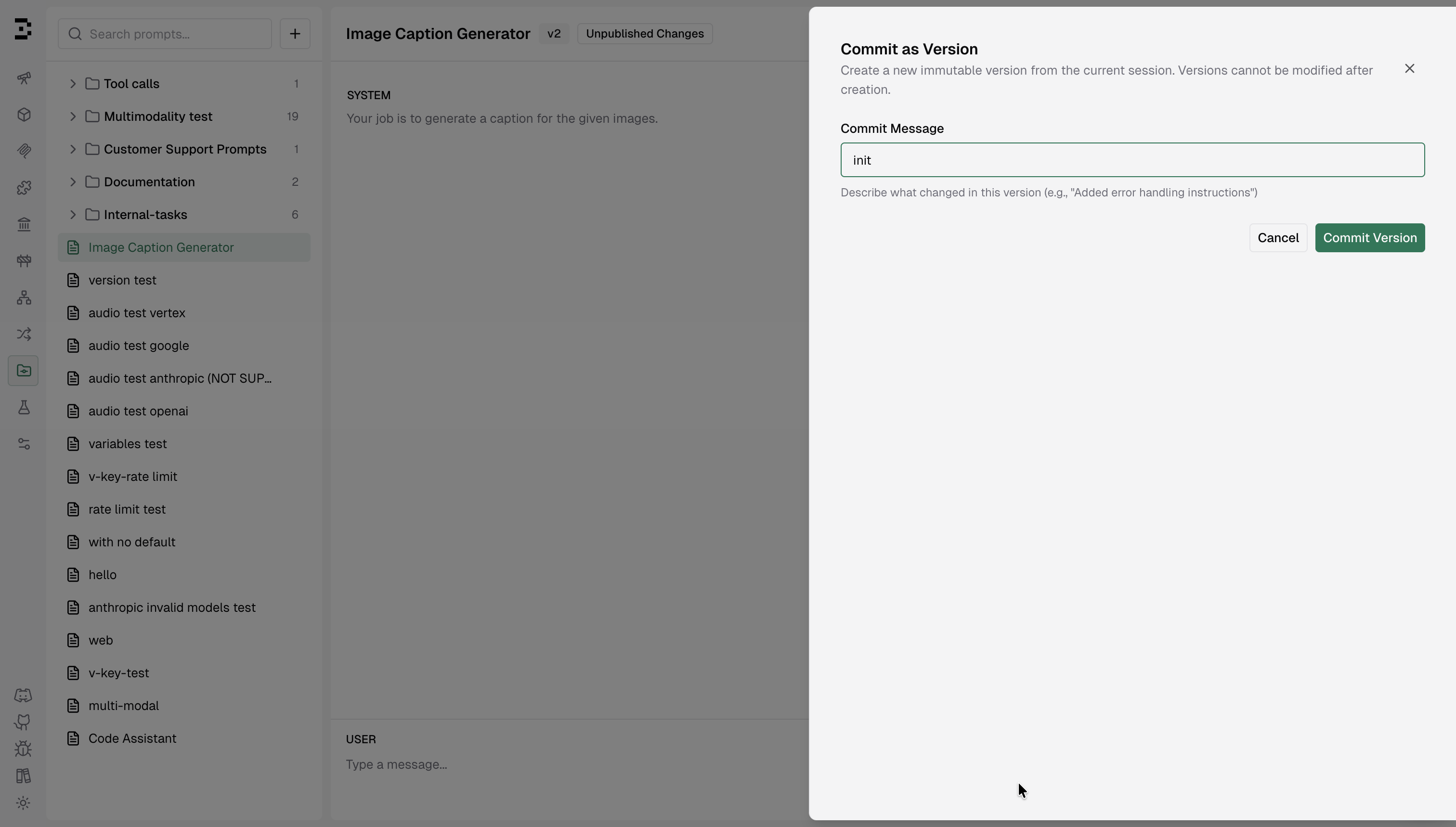1456x827 pixels.
Task: Click the Unpublished Changes badge
Action: click(644, 34)
